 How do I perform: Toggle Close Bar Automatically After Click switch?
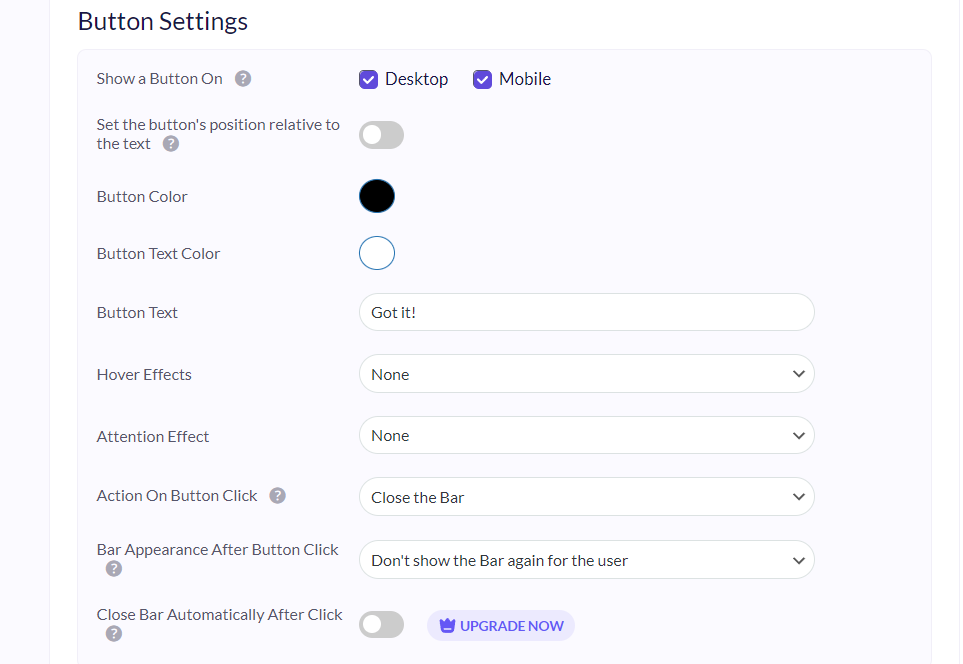(x=381, y=625)
